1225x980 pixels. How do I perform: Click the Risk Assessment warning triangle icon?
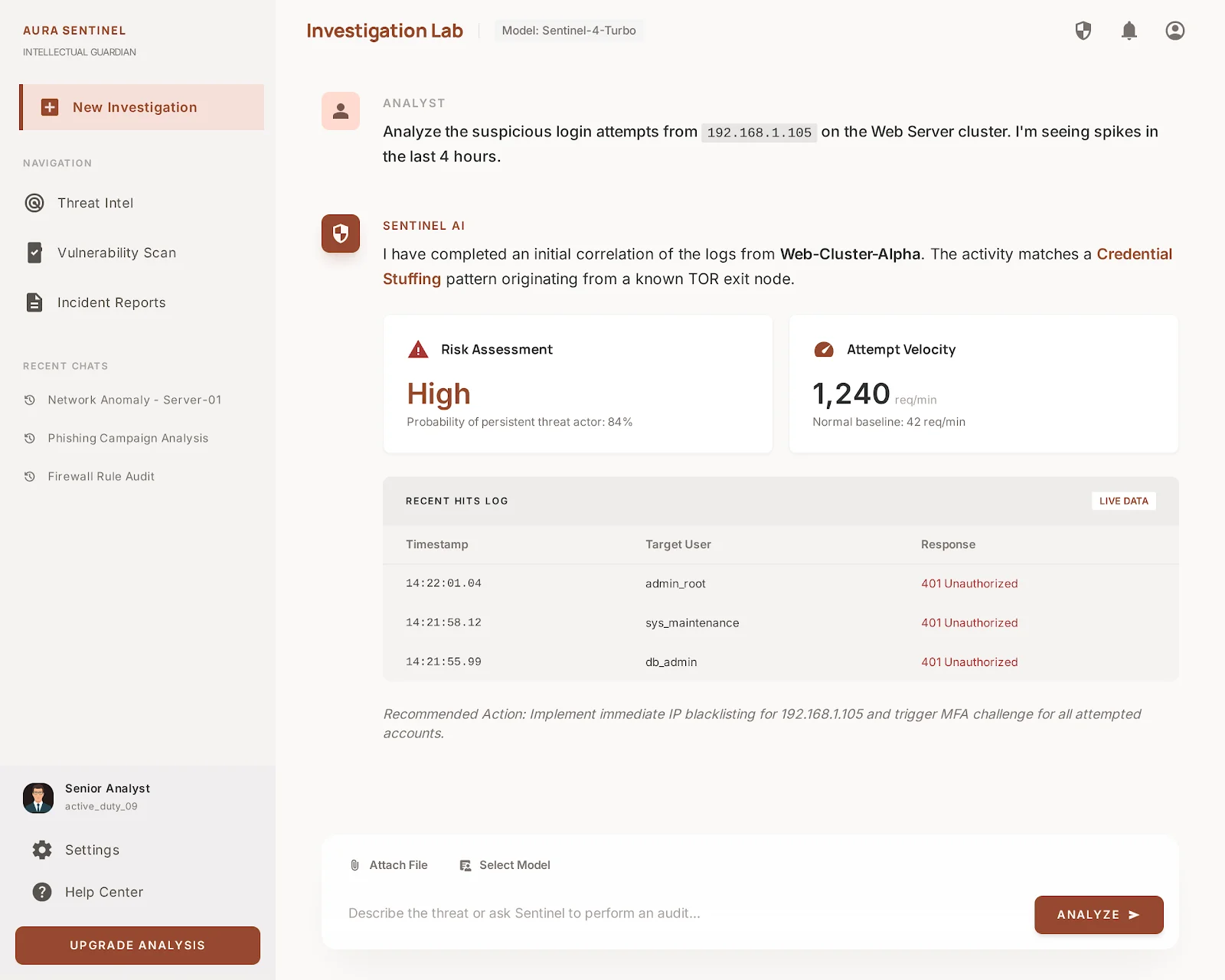pos(418,349)
